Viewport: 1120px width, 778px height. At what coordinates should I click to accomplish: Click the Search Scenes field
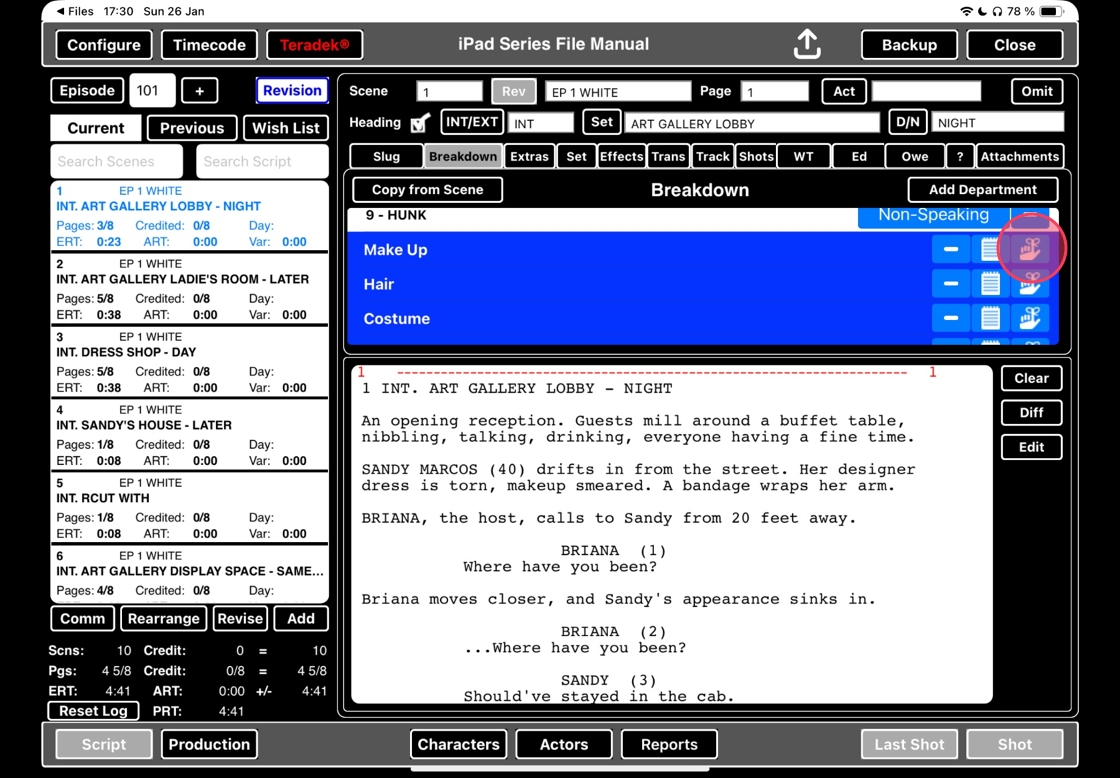tap(117, 161)
